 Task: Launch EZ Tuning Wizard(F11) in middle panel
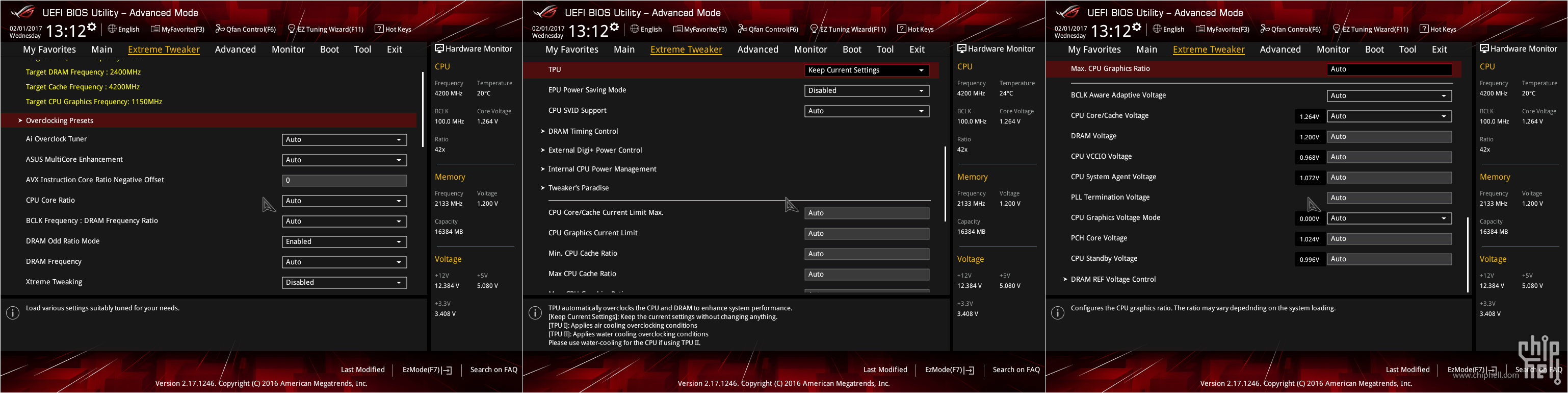coord(848,29)
